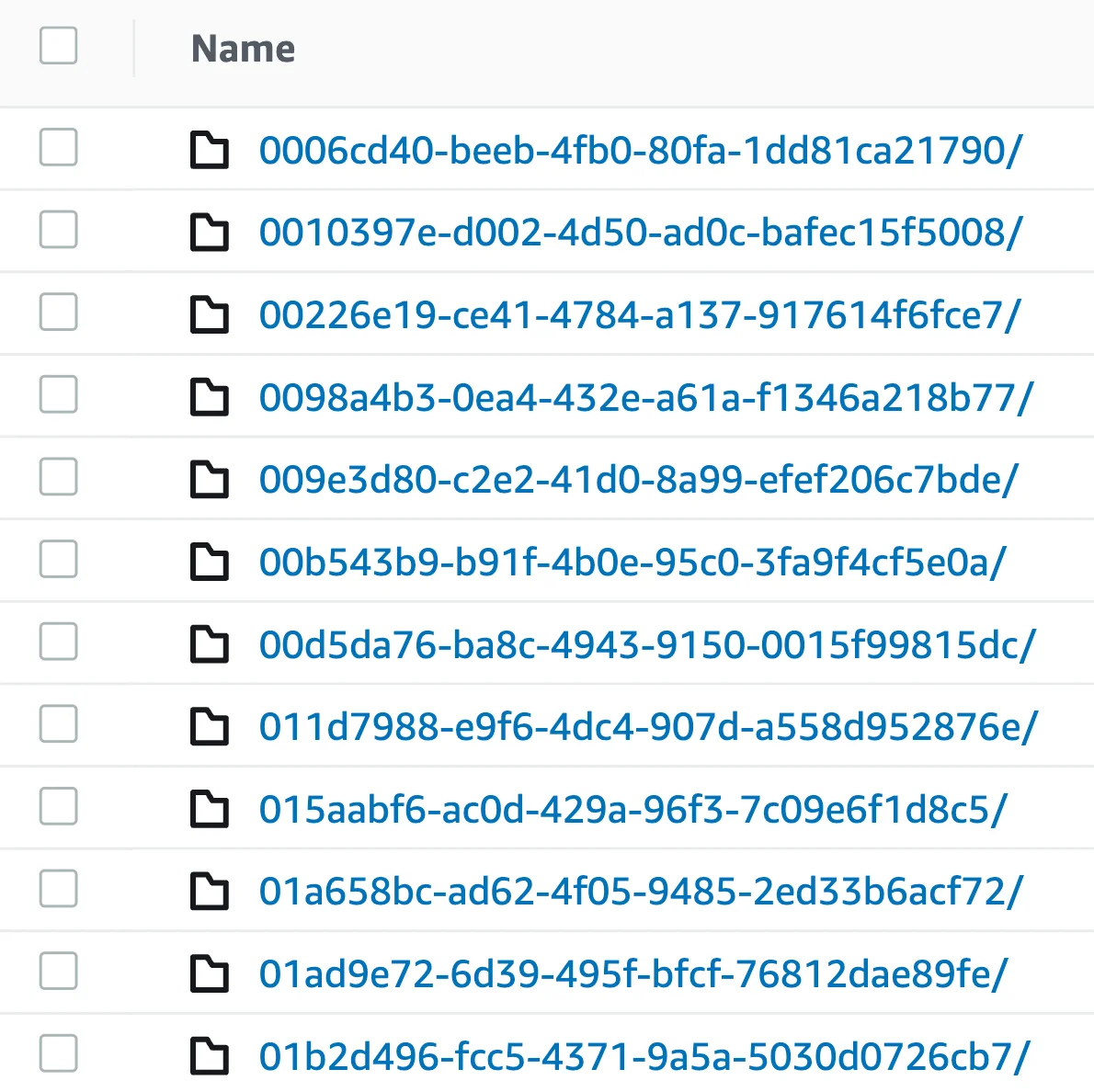Open folder link 0006cd40-beeb-4fb0-80fa-1dd81ca21790/
This screenshot has height=1092, width=1094.
pyautogui.click(x=640, y=150)
